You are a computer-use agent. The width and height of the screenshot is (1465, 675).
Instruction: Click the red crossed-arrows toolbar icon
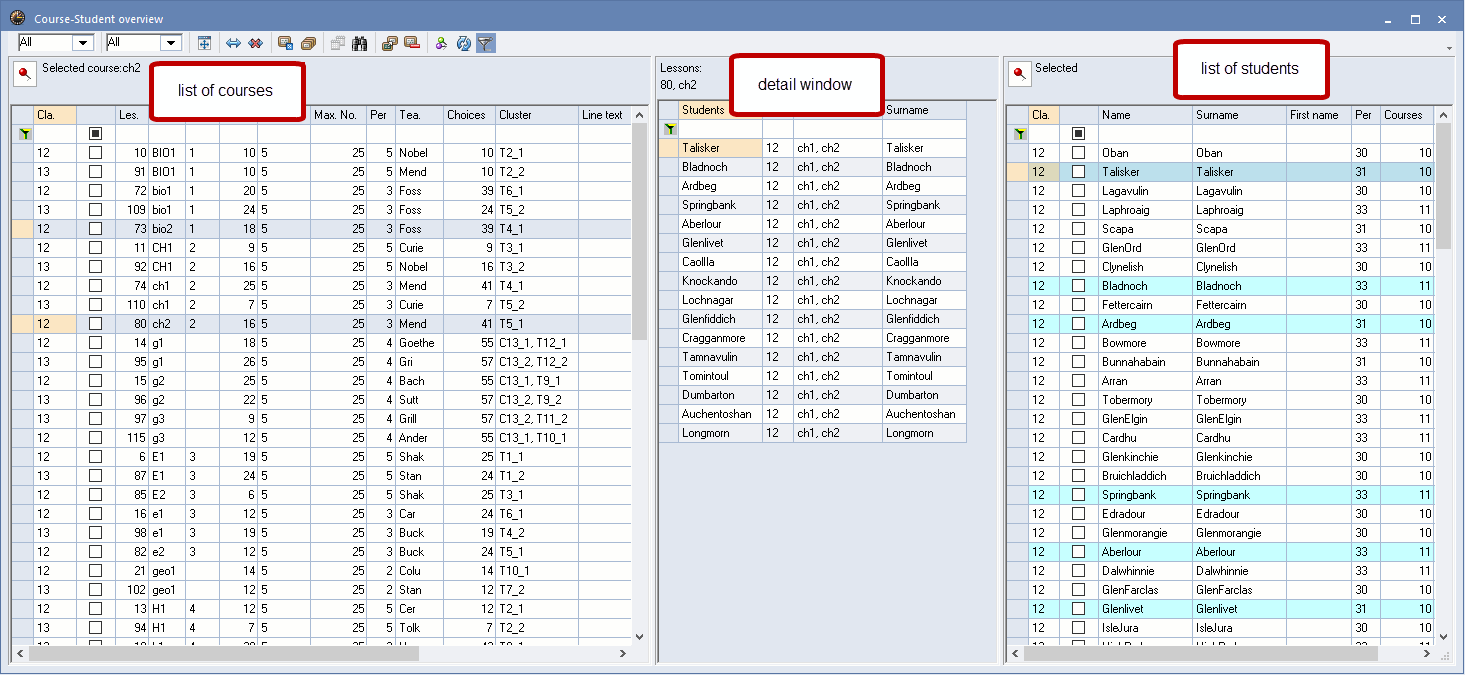tap(256, 43)
